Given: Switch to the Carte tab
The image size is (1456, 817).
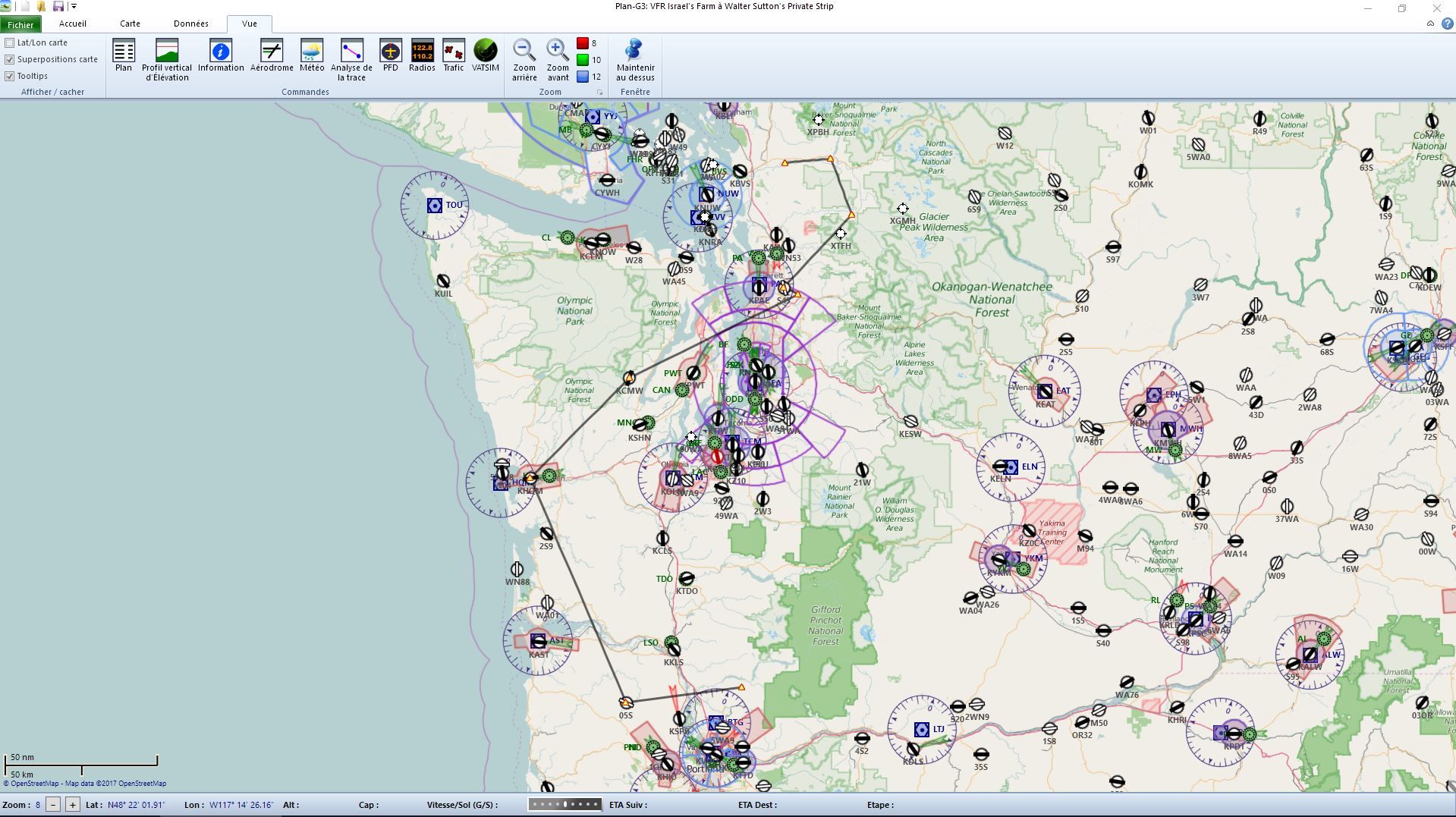Looking at the screenshot, I should pos(130,24).
